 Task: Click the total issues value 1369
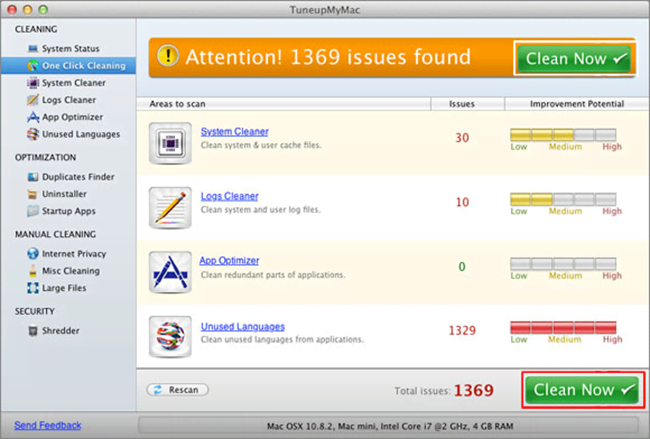[x=474, y=390]
